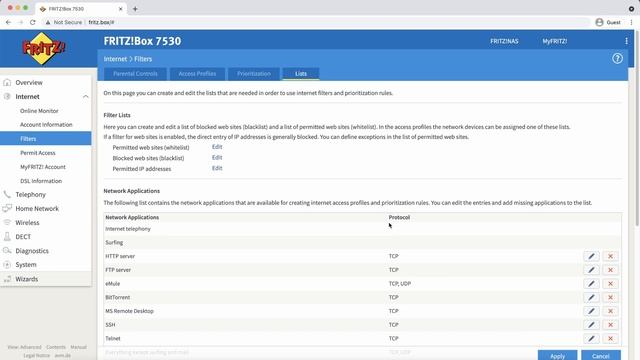This screenshot has width=640, height=360.
Task: Collapse the Internet menu section chevron
Action: point(86,97)
